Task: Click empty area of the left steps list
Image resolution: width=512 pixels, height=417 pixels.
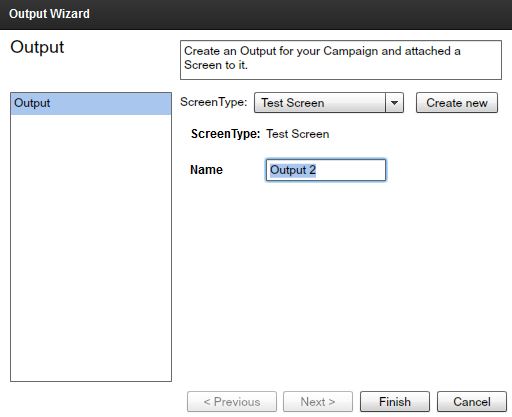Action: coord(91,248)
